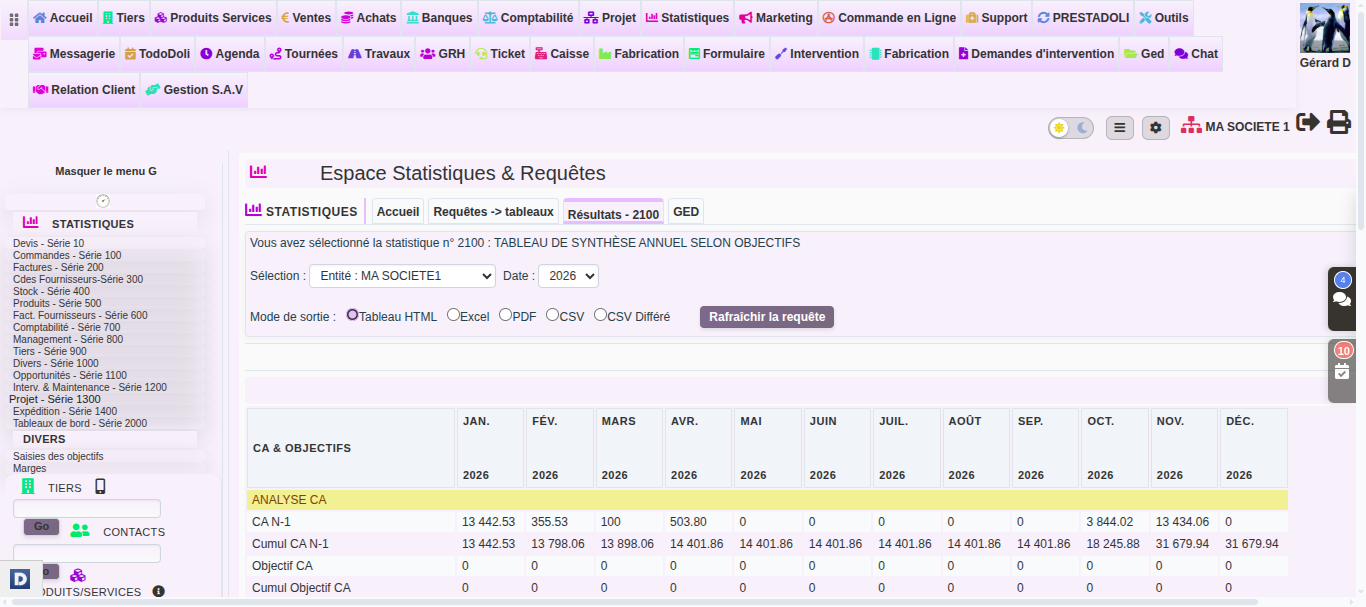Open Projet - Série 1300 statistics
The image size is (1366, 607).
click(x=55, y=399)
